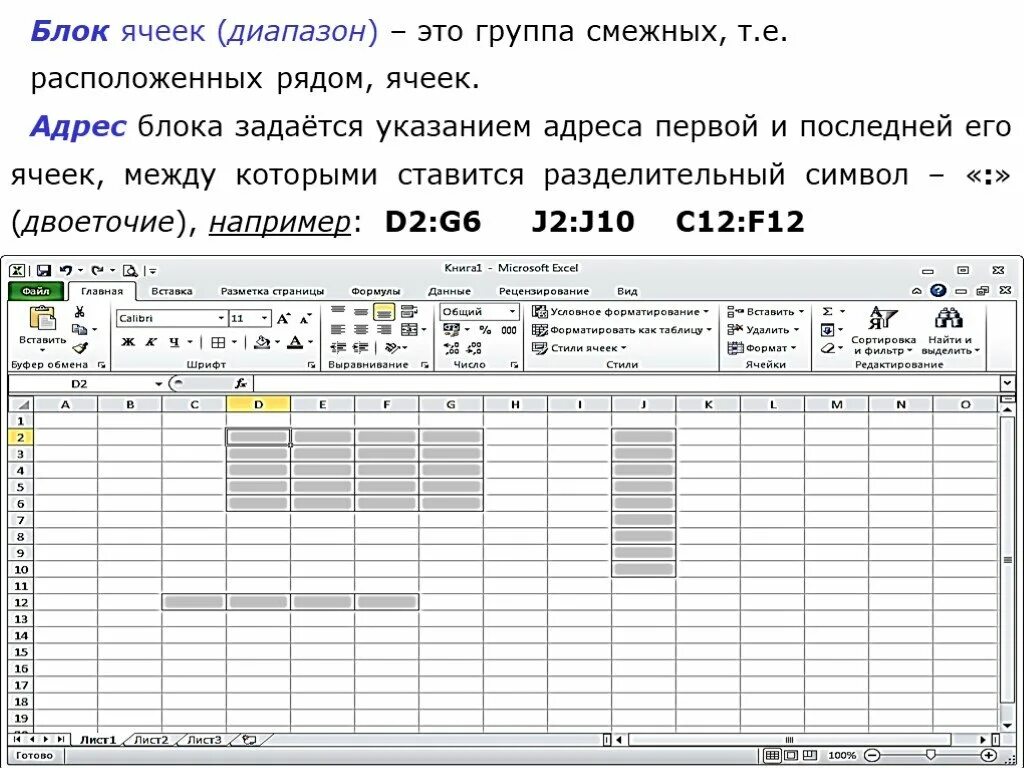Click the Undo arrow icon
This screenshot has width=1024, height=768.
[66, 270]
